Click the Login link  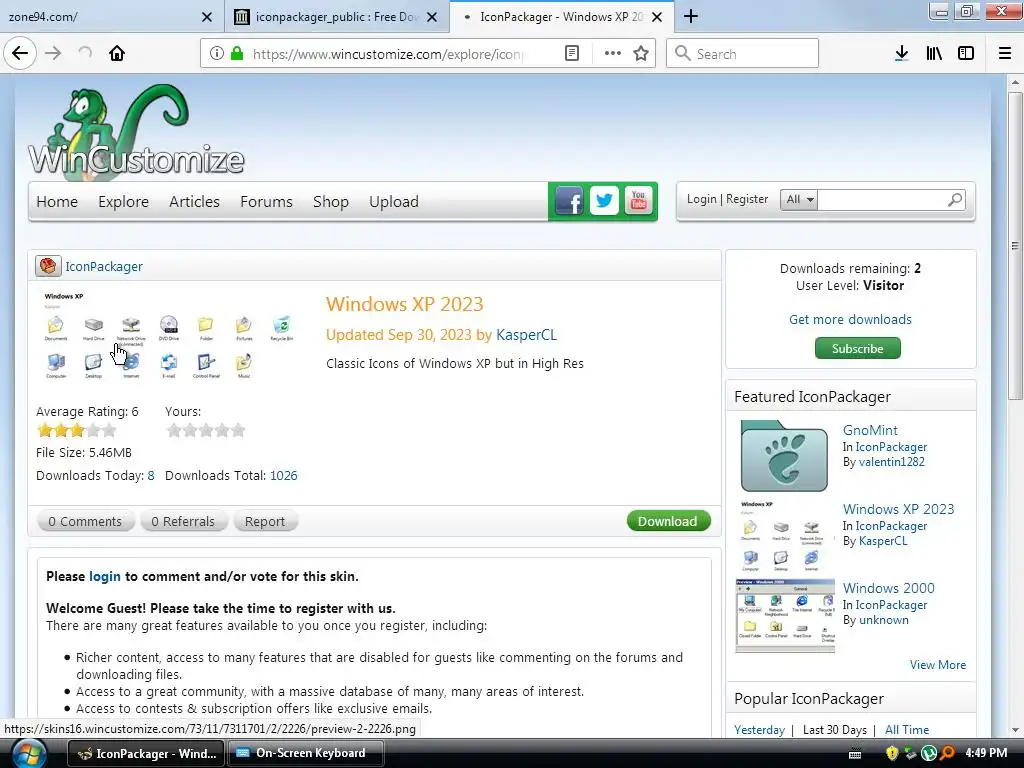tap(701, 199)
